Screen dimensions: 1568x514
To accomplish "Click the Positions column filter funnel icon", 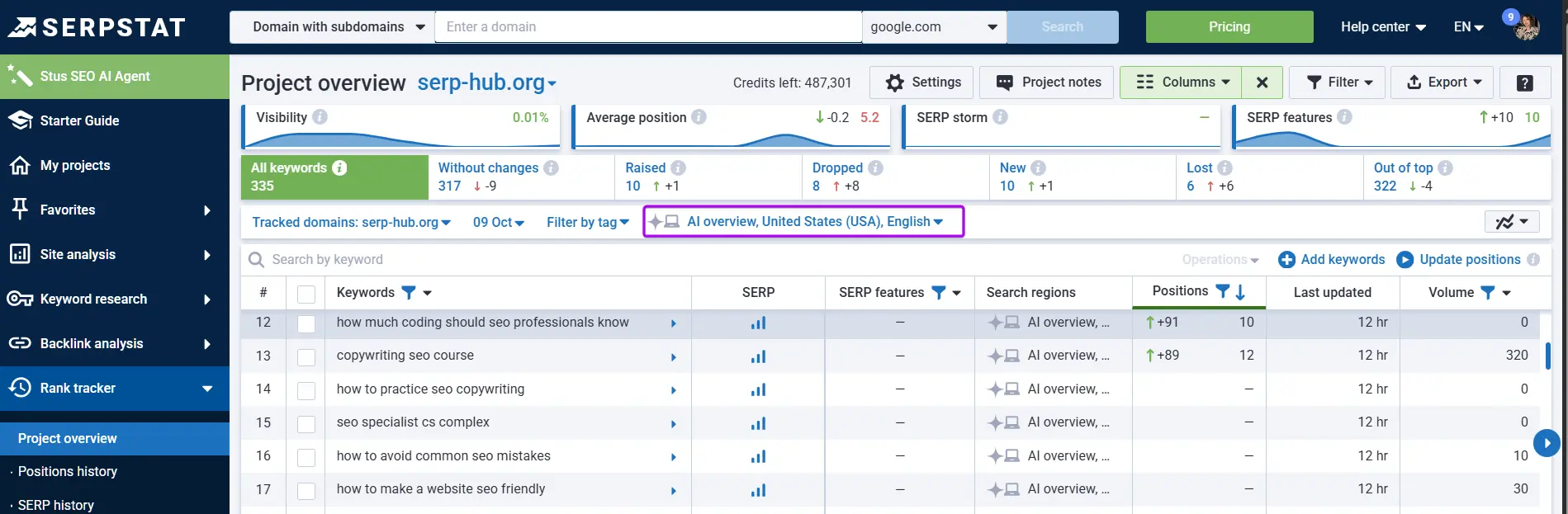I will click(1223, 291).
